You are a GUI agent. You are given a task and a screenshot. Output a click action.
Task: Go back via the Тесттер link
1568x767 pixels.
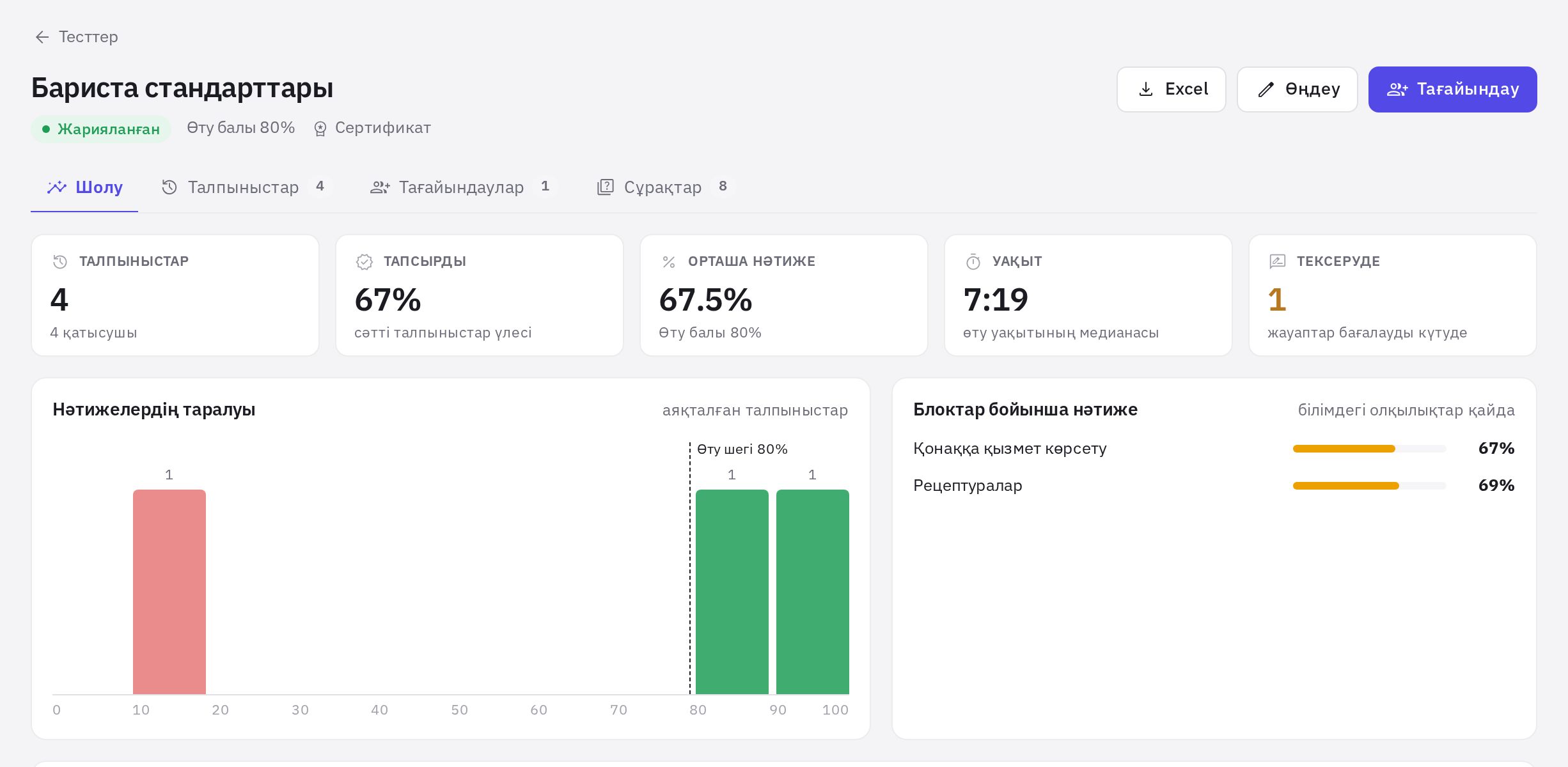coord(77,37)
